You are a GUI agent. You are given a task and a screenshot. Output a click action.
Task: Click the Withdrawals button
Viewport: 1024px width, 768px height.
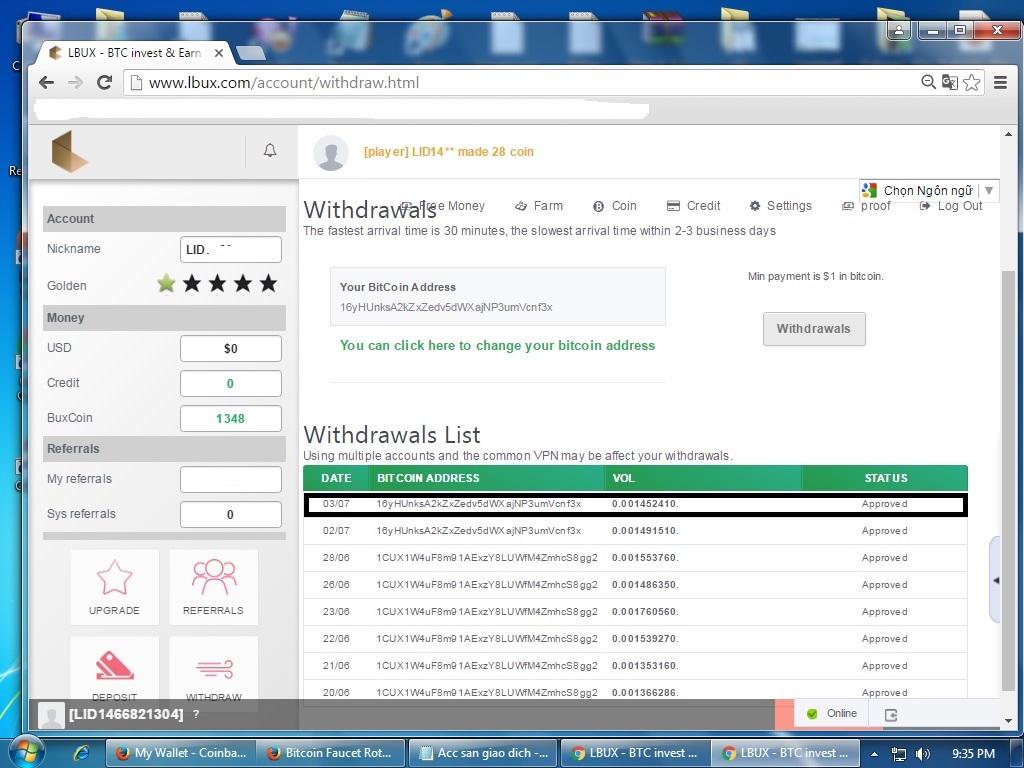814,329
